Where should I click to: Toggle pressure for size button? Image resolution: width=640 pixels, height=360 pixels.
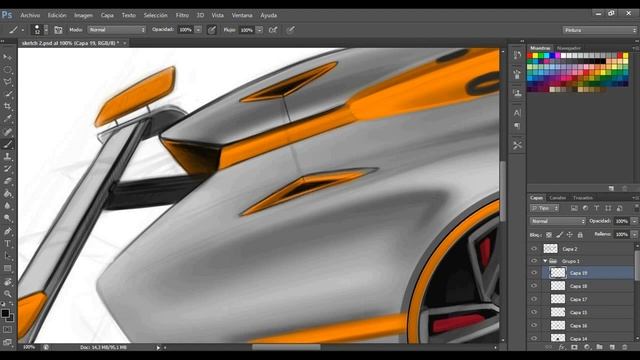pos(290,30)
